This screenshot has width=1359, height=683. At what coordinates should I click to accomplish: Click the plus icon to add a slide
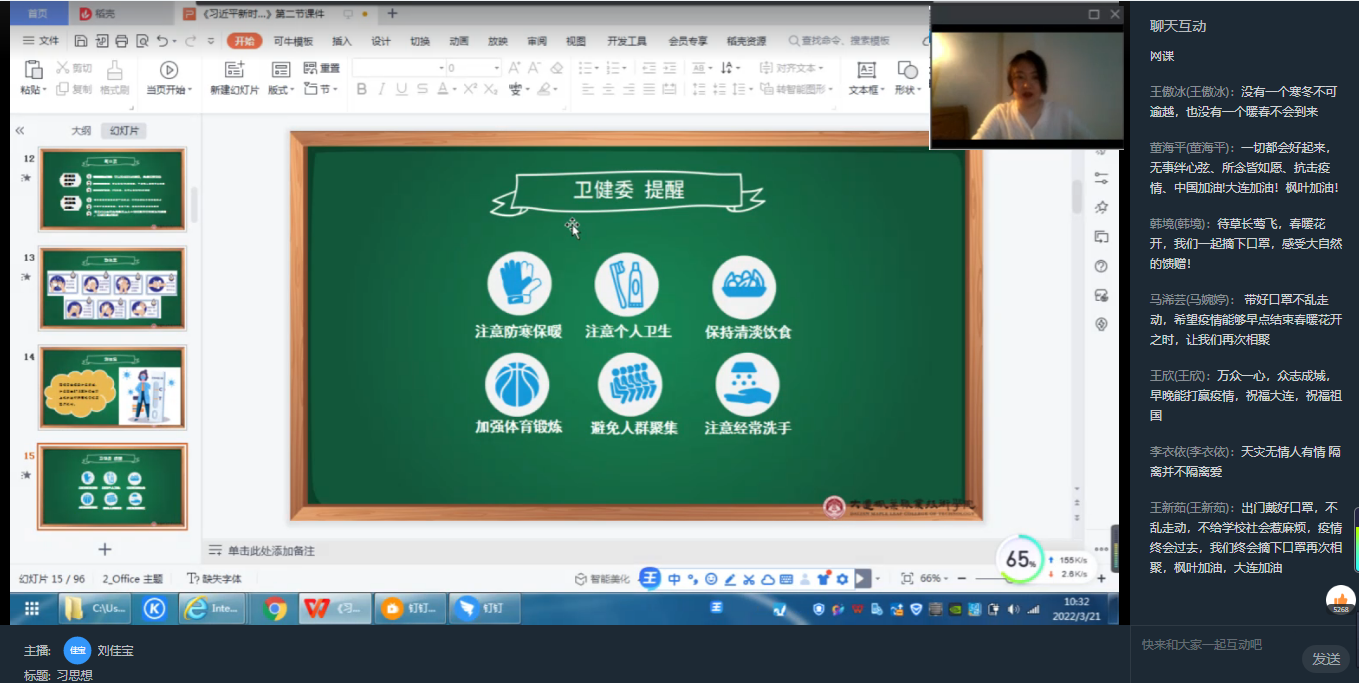(x=105, y=549)
